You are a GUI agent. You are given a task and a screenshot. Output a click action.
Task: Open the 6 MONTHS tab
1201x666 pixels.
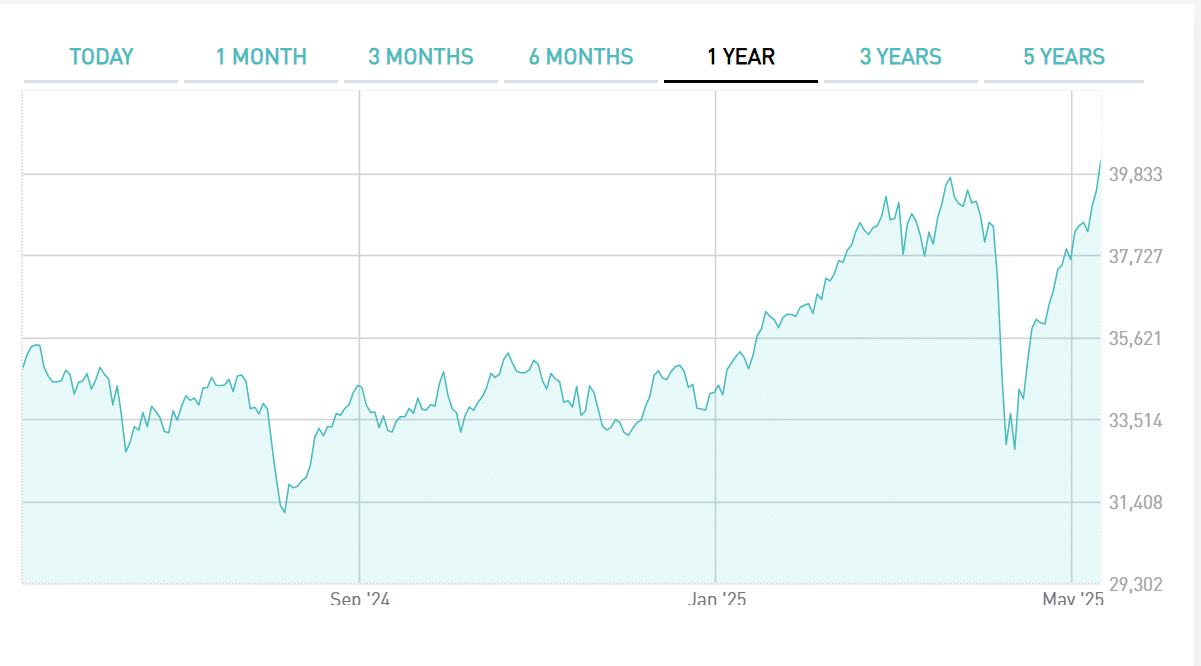(581, 57)
